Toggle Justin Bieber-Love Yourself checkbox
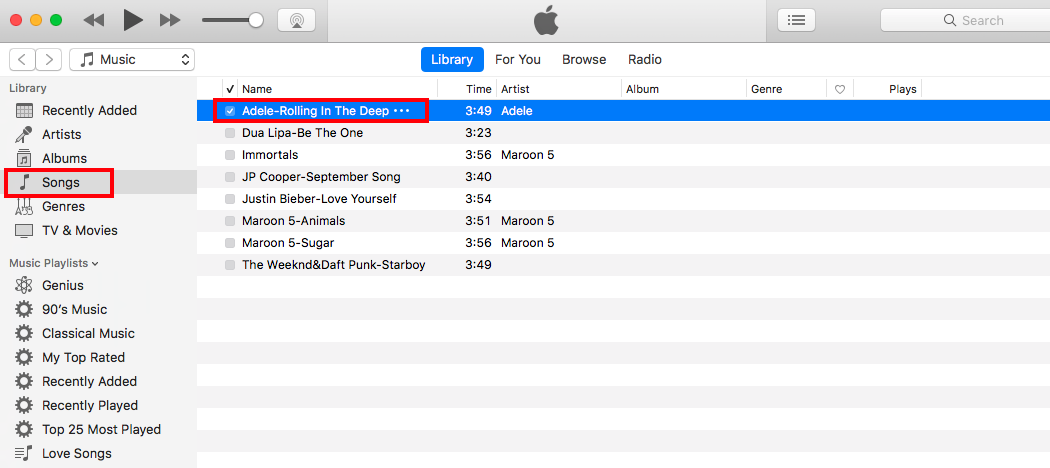 [x=230, y=199]
